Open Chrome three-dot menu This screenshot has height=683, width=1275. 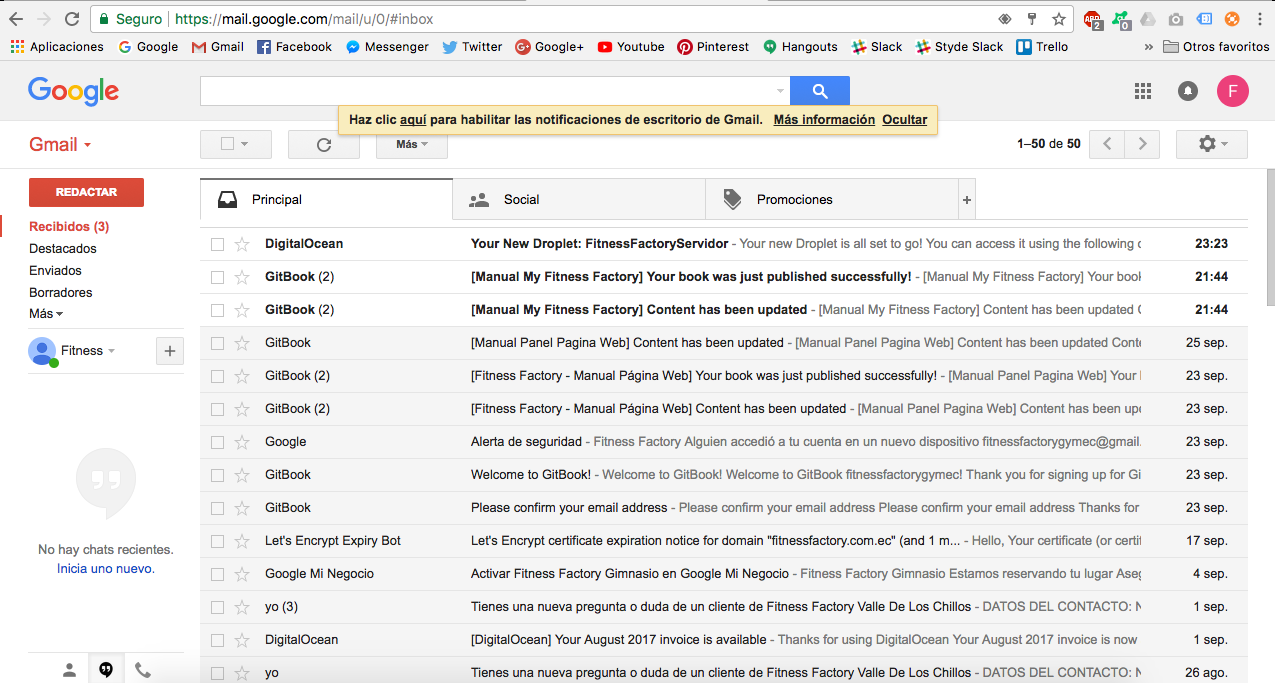tap(1261, 19)
